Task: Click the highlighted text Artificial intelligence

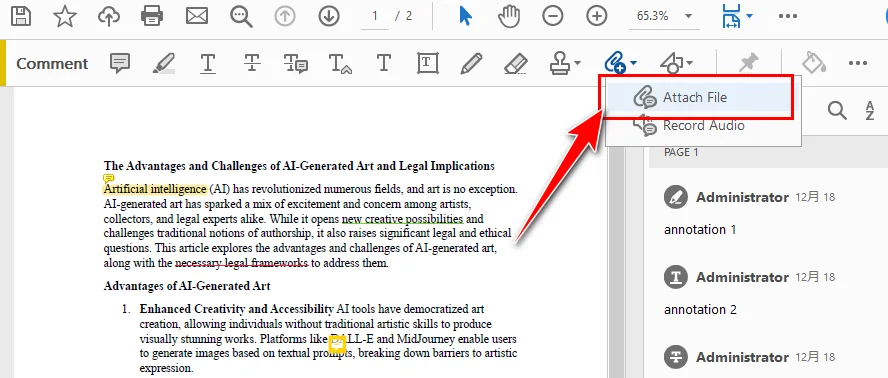Action: (155, 189)
